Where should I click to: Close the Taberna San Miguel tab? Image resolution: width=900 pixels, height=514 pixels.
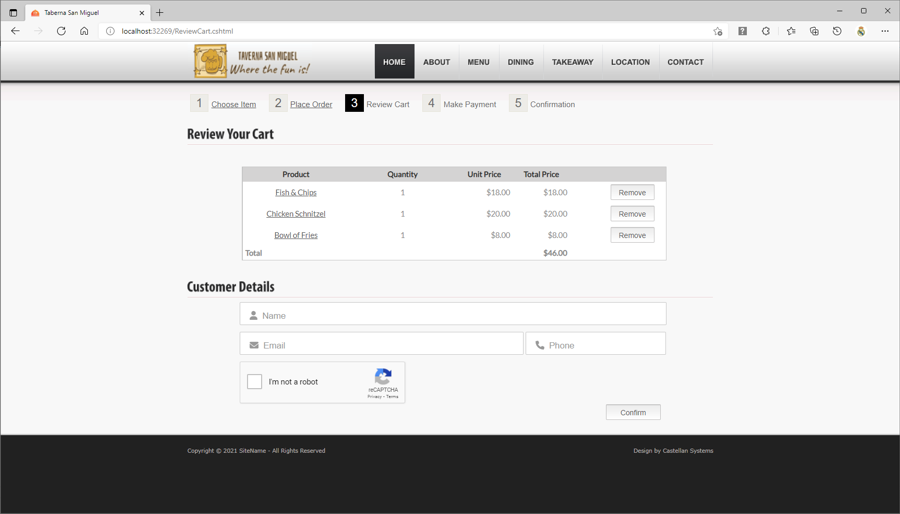coord(142,12)
